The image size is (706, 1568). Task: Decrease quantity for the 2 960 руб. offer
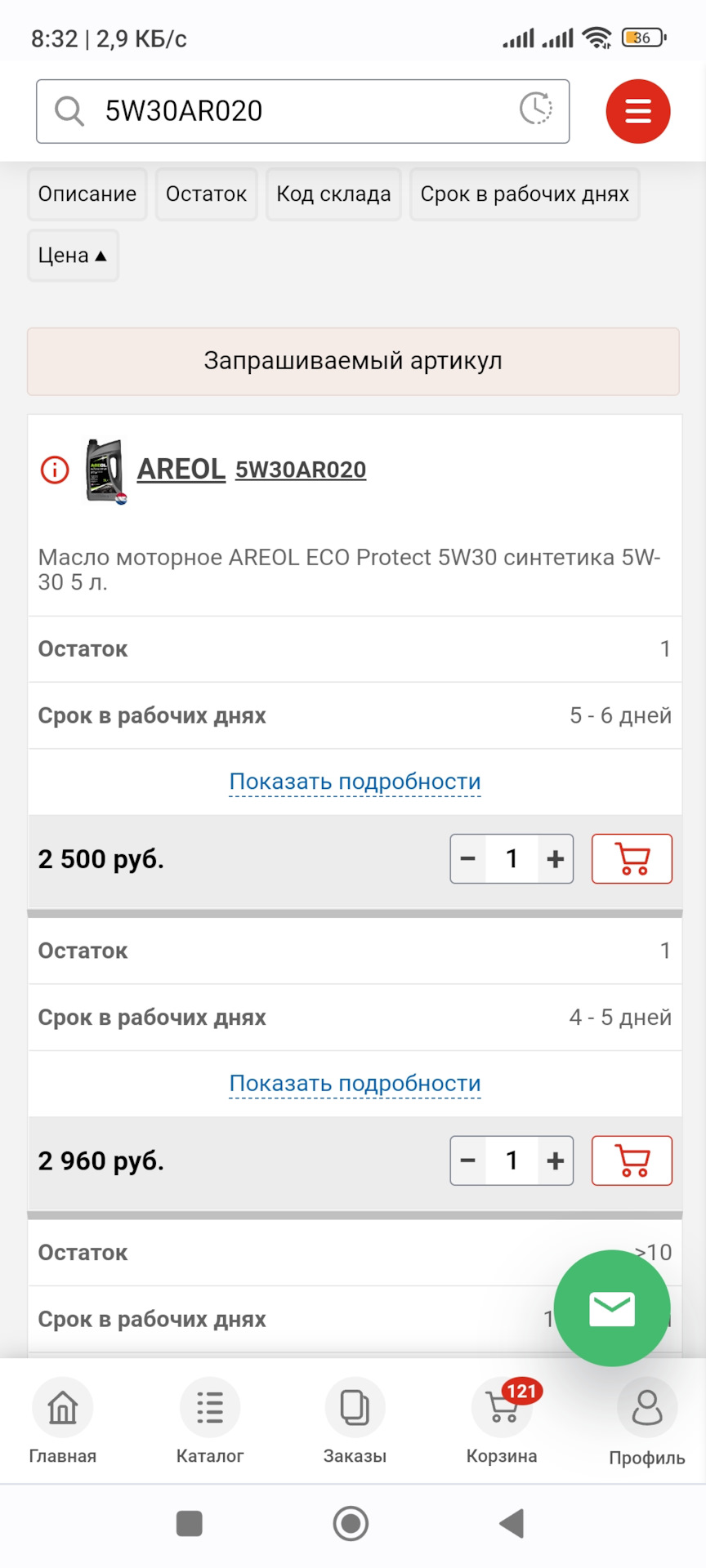click(x=468, y=1160)
